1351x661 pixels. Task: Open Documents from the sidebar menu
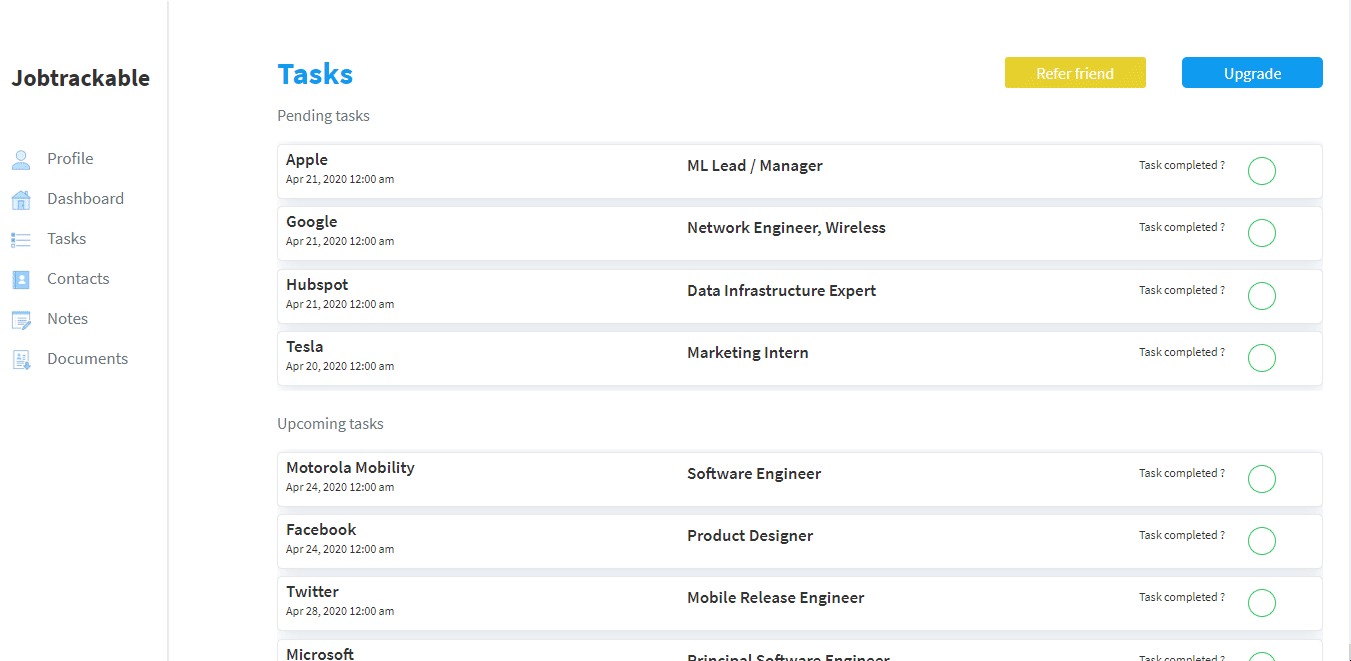point(88,359)
